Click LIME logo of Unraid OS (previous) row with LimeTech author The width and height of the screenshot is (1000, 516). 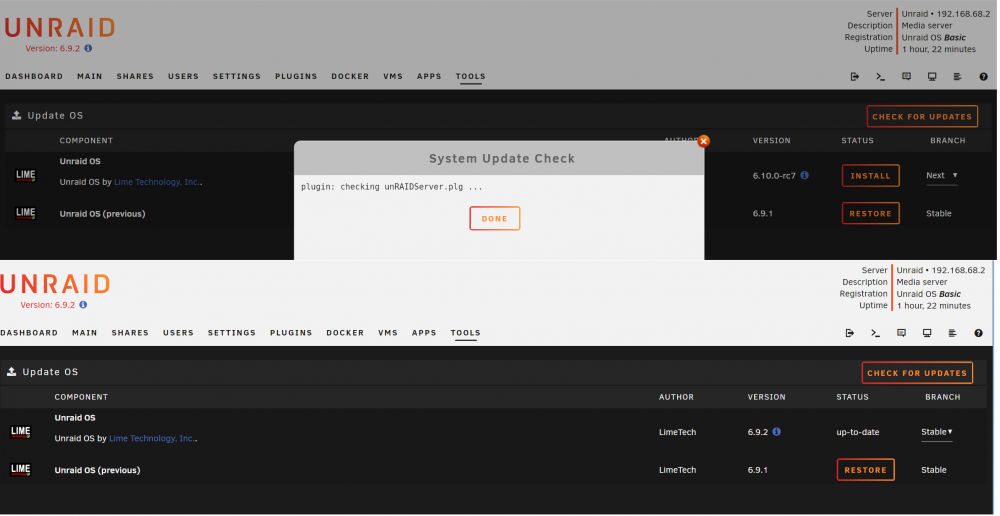click(x=20, y=469)
